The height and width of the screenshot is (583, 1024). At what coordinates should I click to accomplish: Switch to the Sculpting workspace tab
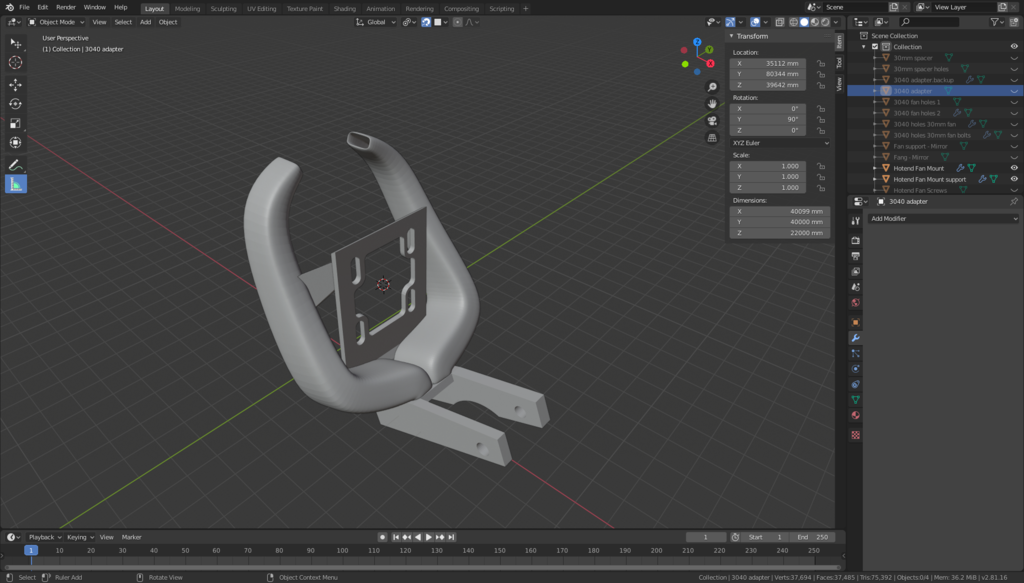click(223, 8)
